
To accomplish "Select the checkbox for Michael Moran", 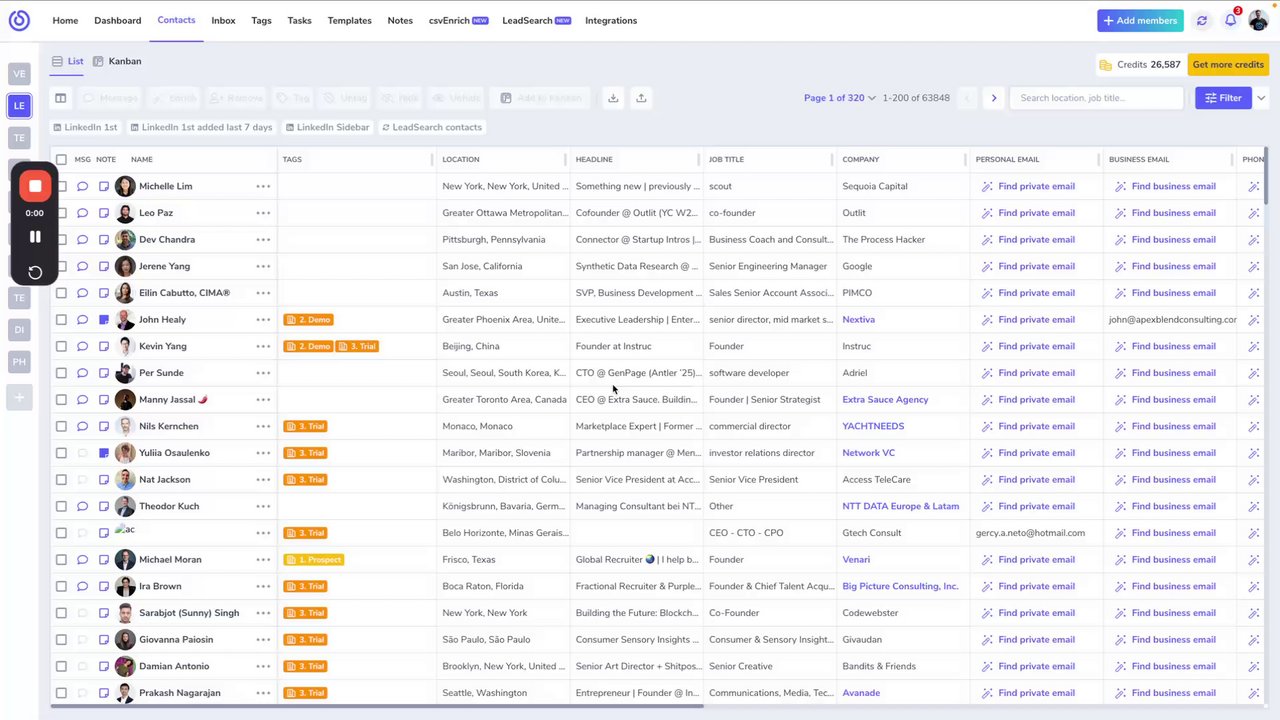I will tap(61, 560).
